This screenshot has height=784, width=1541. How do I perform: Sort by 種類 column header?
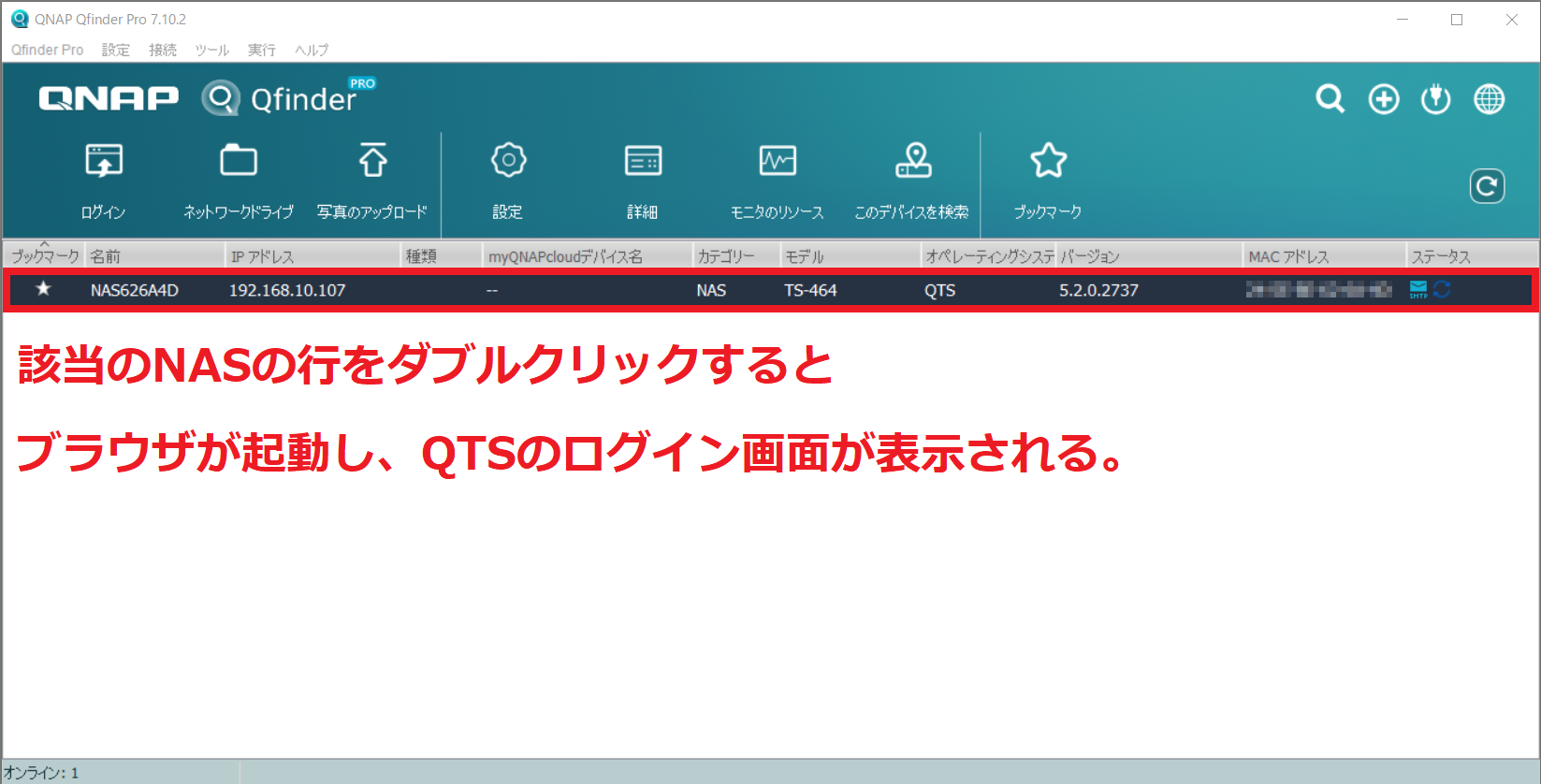click(442, 255)
